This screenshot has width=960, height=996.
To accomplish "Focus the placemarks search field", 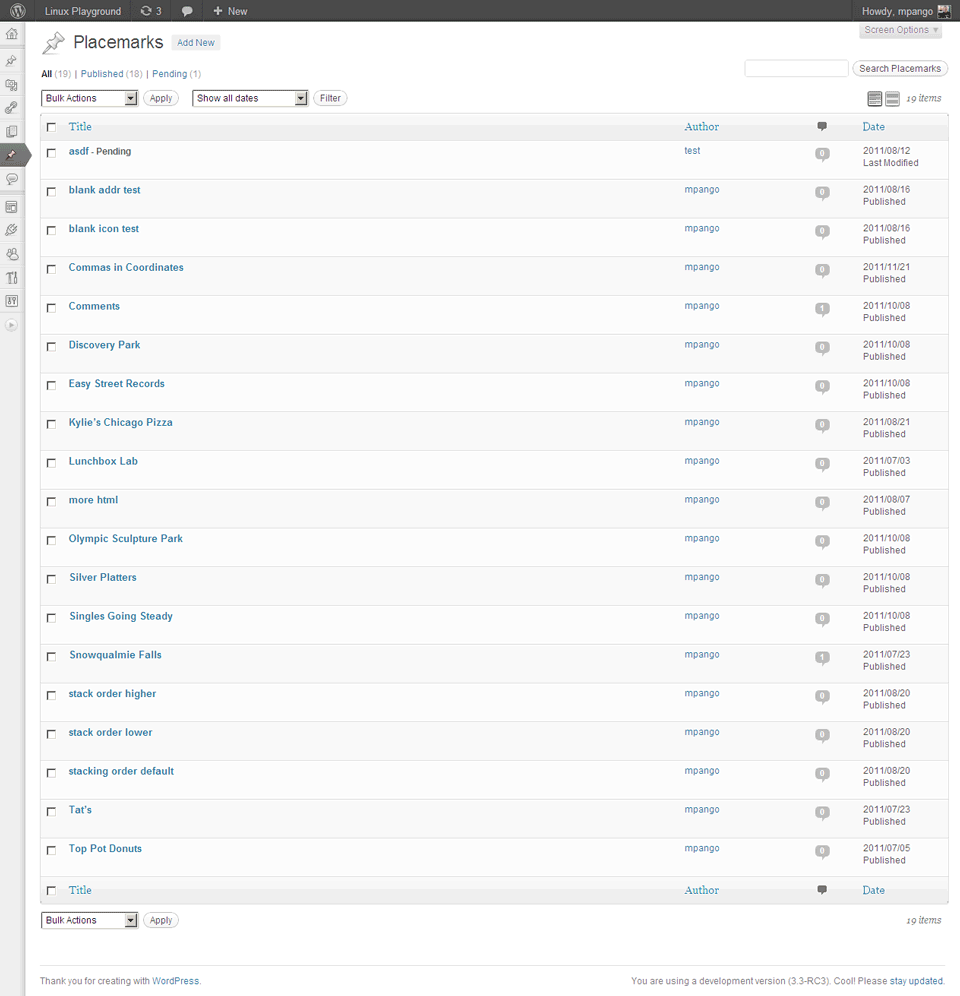I will 796,69.
